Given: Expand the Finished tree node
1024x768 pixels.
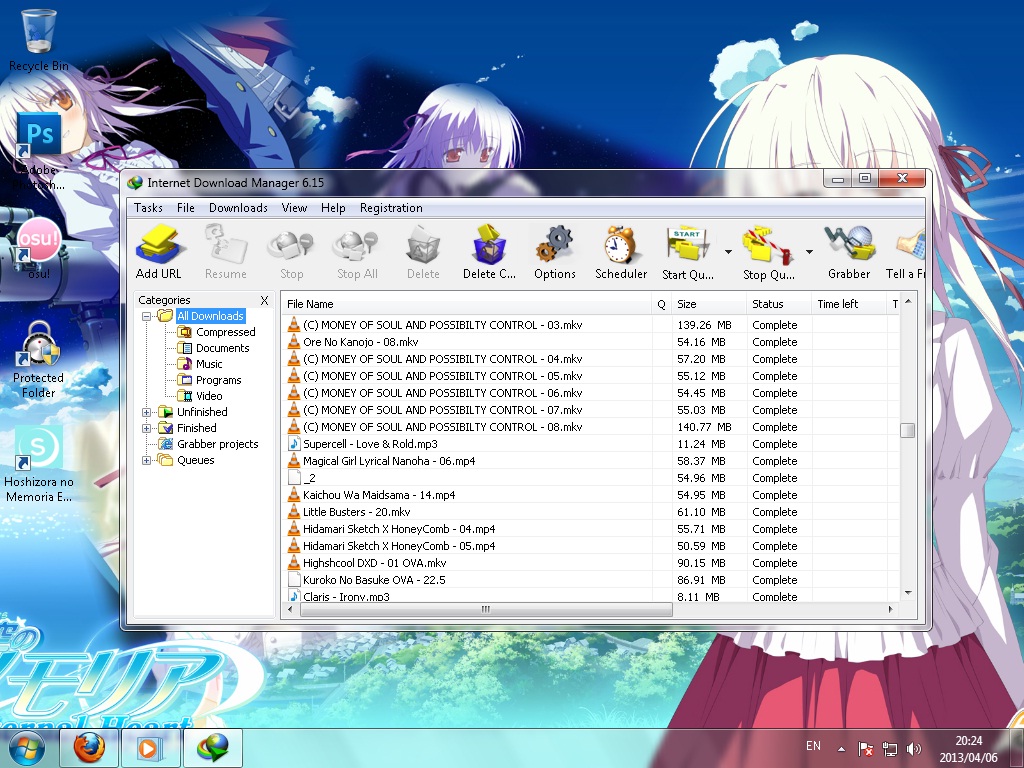Looking at the screenshot, I should click(x=146, y=428).
